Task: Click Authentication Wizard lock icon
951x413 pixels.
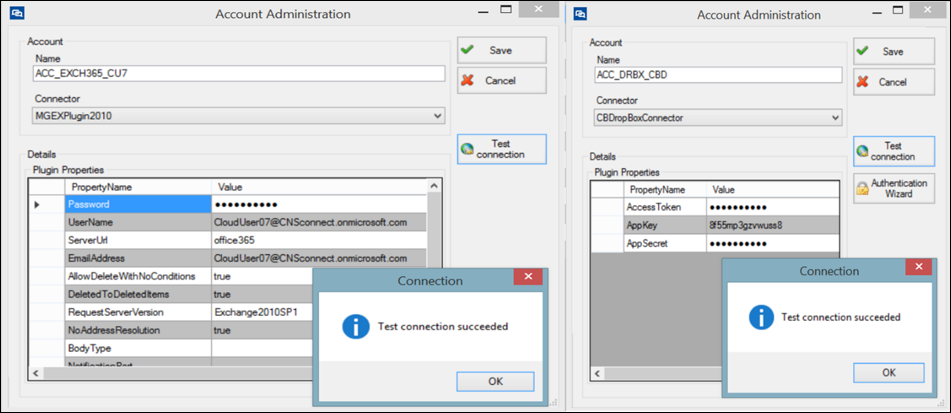Action: [x=862, y=189]
